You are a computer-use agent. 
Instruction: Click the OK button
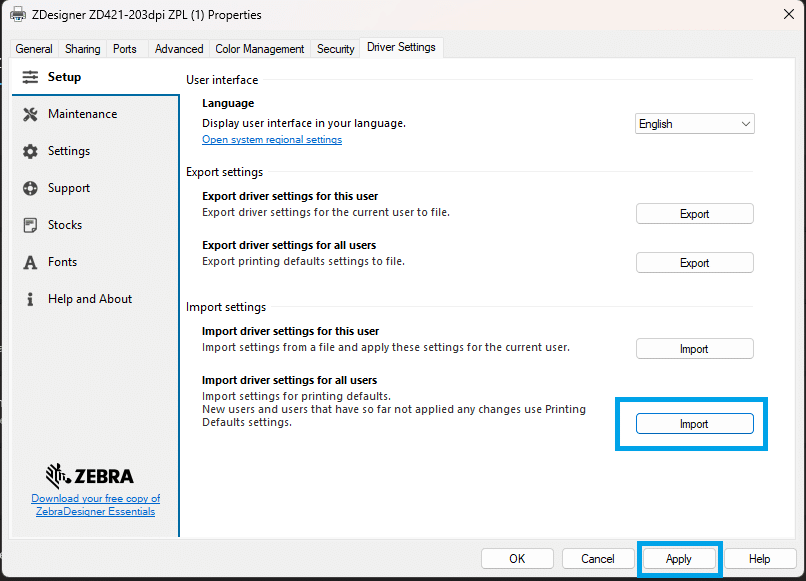pyautogui.click(x=517, y=559)
